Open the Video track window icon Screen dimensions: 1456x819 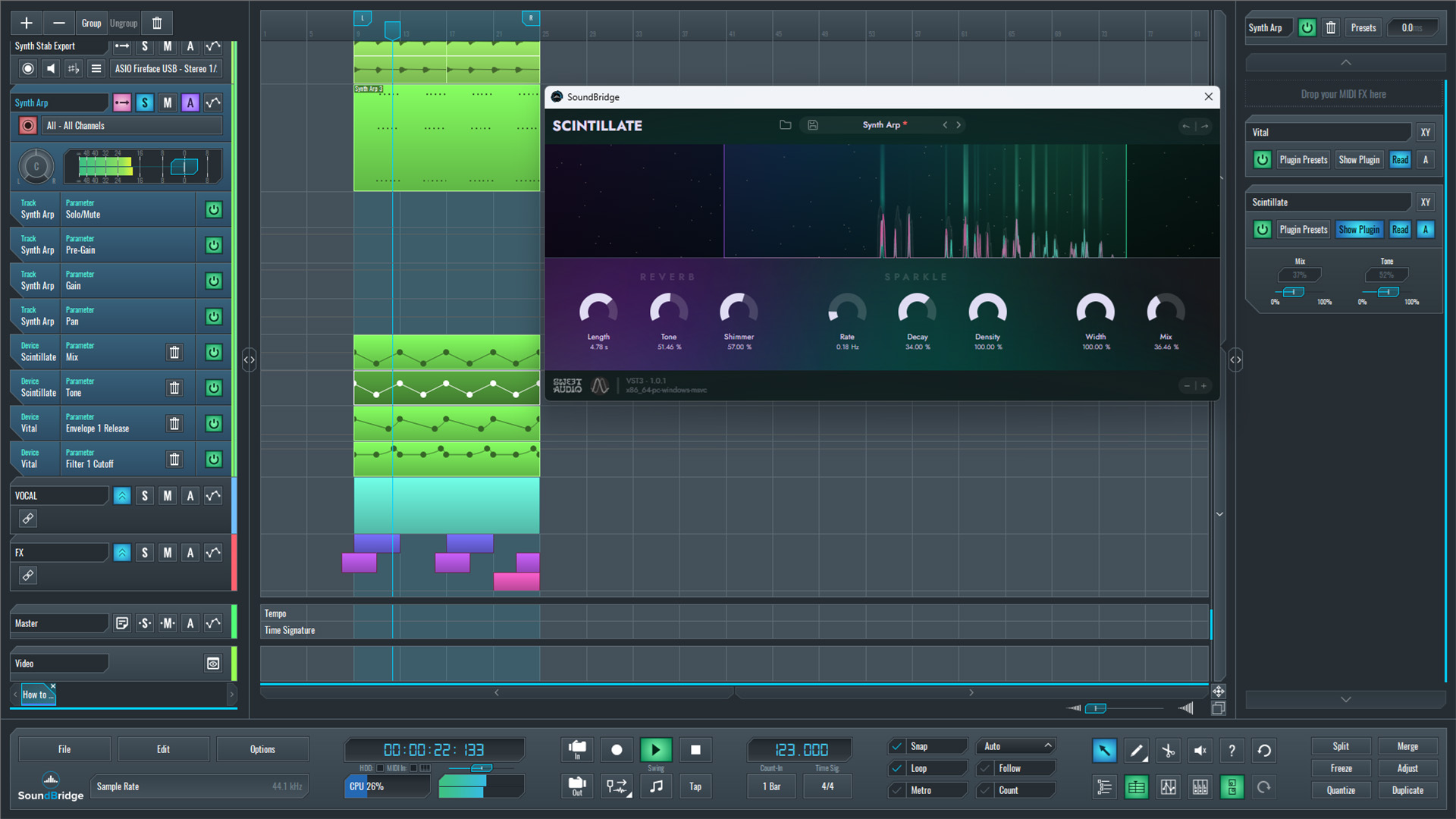[x=213, y=664]
